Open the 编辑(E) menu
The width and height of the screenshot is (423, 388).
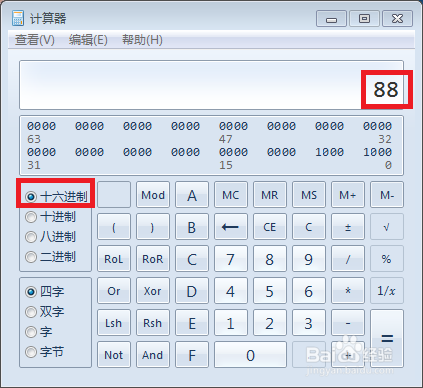(x=88, y=40)
